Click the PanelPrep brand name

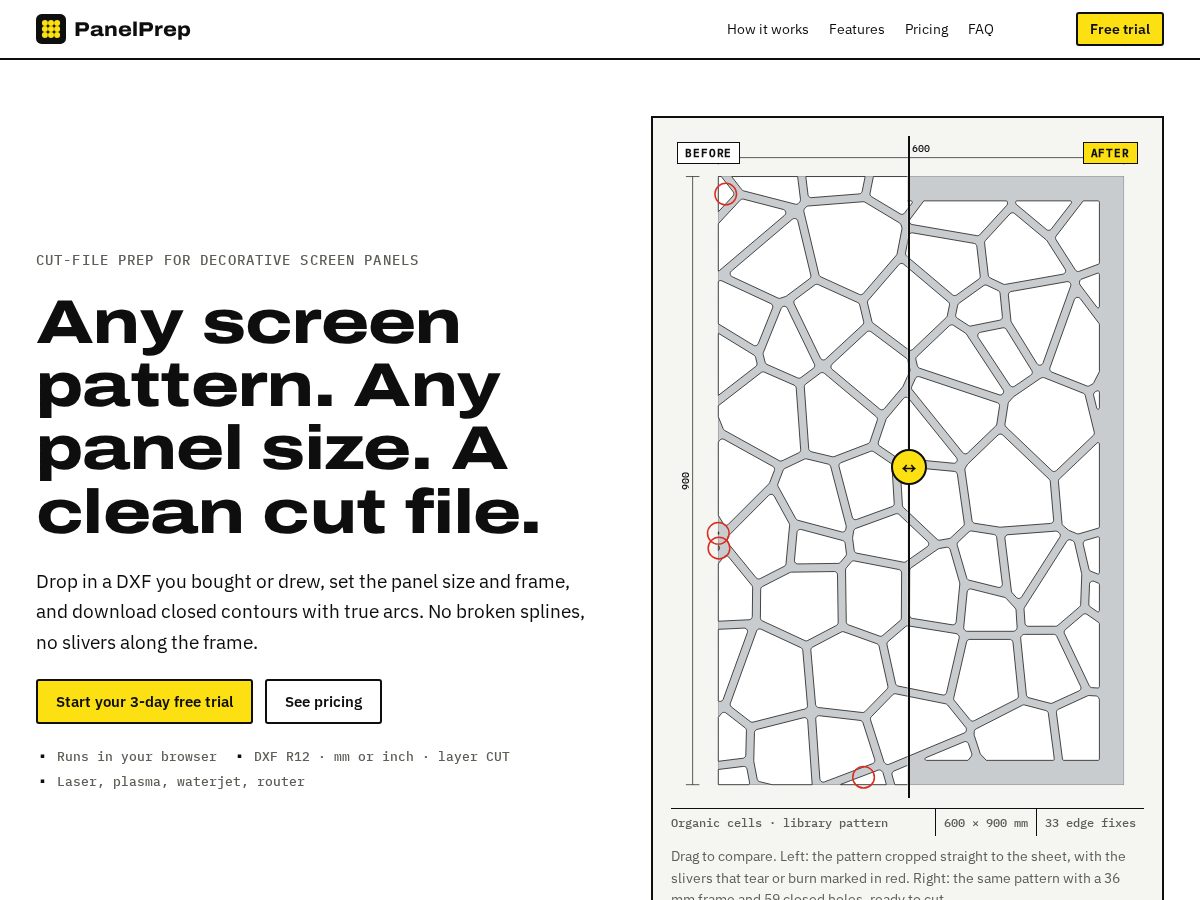pos(132,29)
